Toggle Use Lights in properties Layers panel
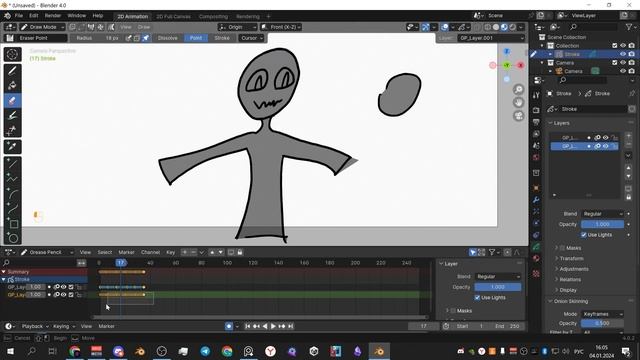This screenshot has width=640, height=360. (584, 235)
